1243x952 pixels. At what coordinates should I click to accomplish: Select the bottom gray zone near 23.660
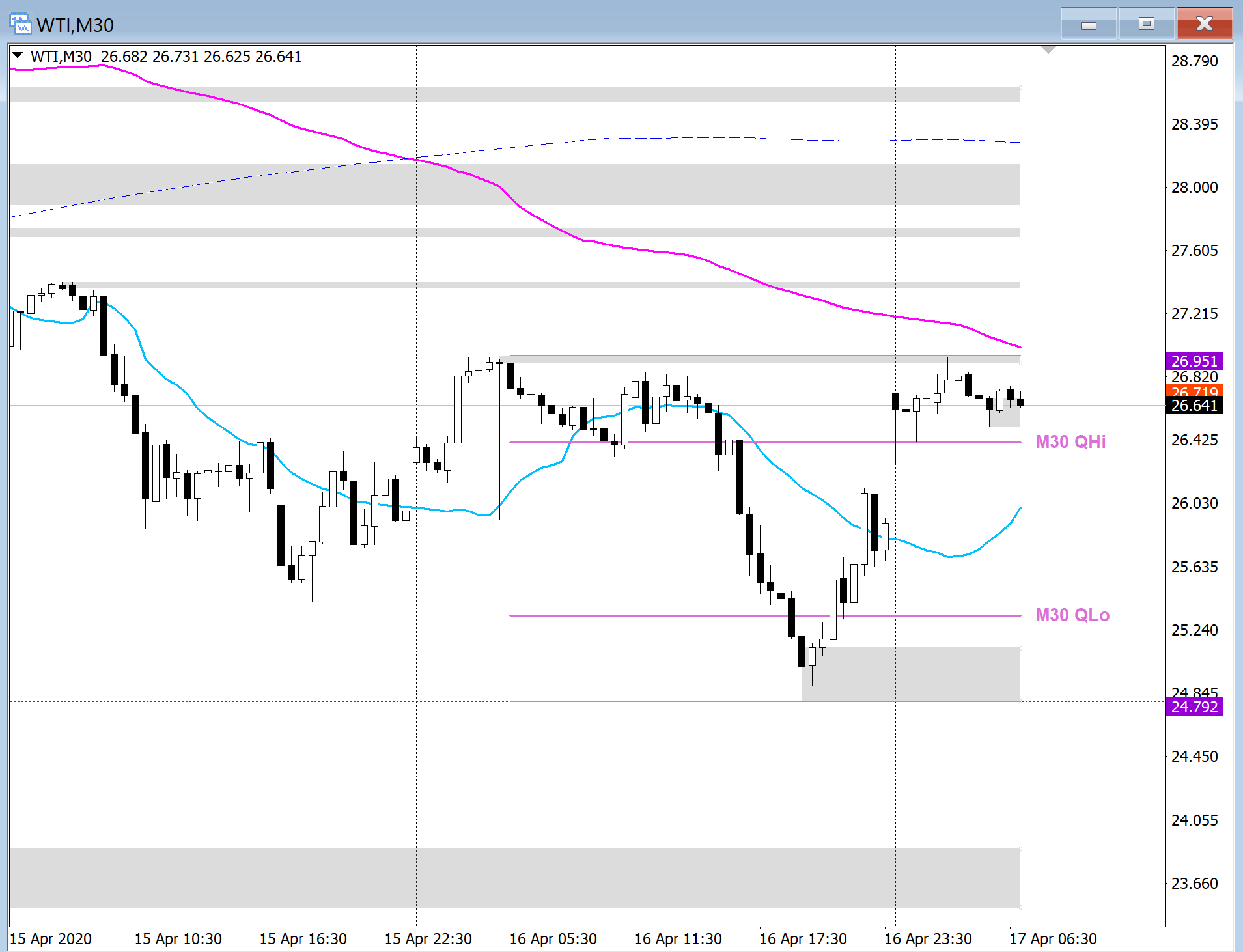[514, 877]
